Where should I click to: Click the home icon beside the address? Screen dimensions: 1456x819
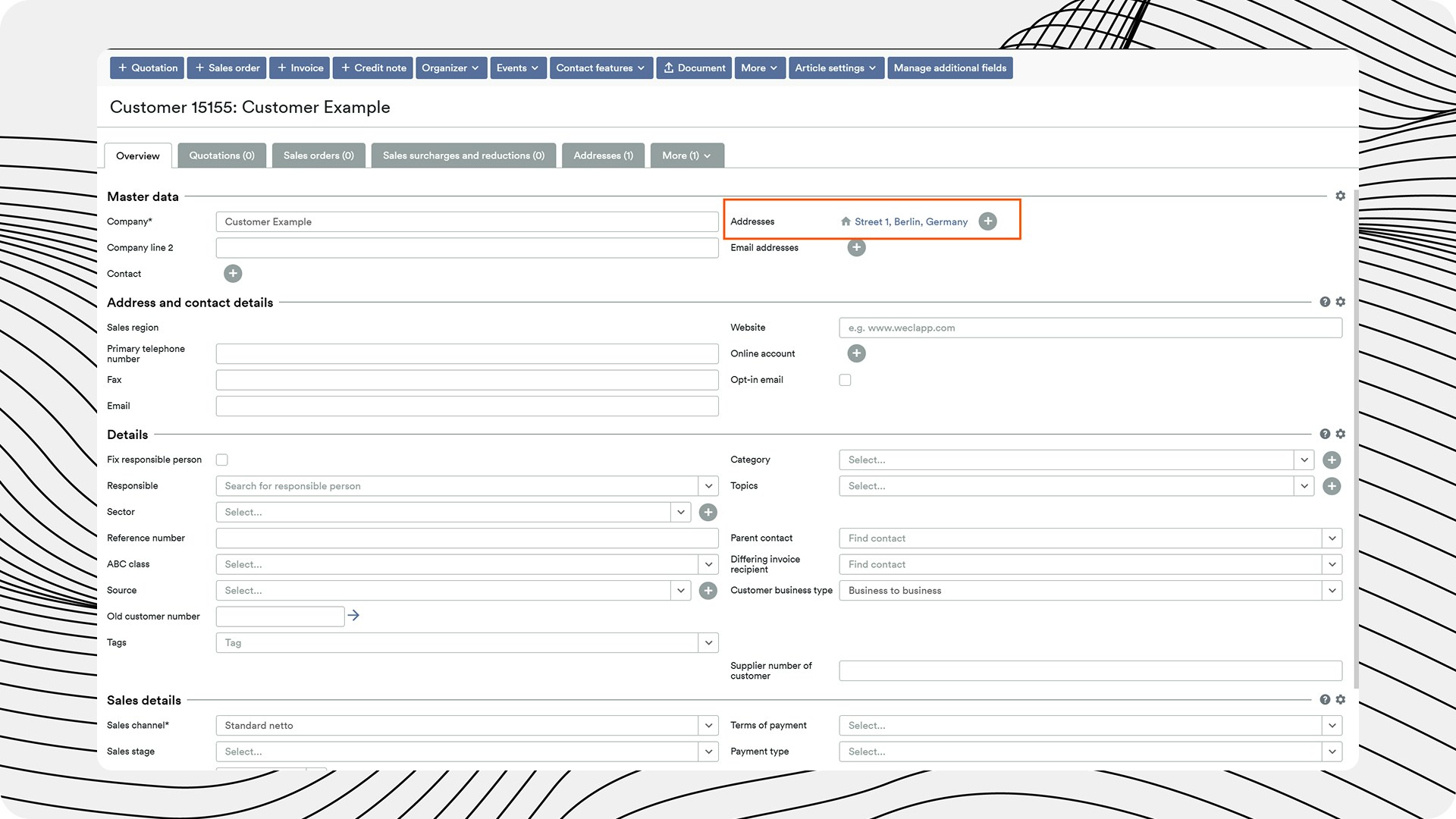846,221
